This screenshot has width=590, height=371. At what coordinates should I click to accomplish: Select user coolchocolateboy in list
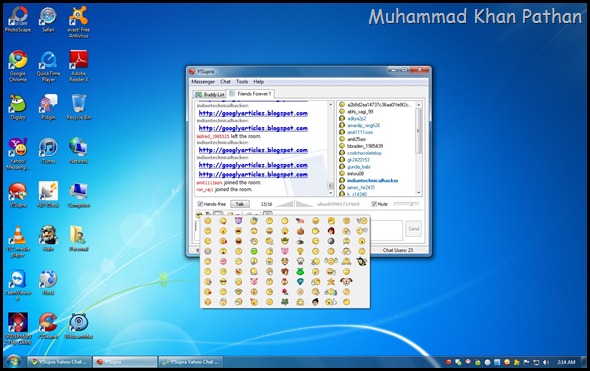click(x=364, y=153)
